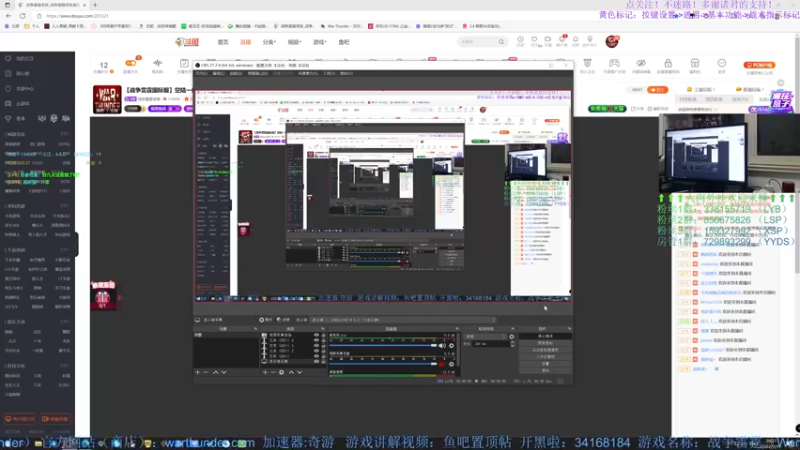Click the search magnifier icon on Douyu

502,42
